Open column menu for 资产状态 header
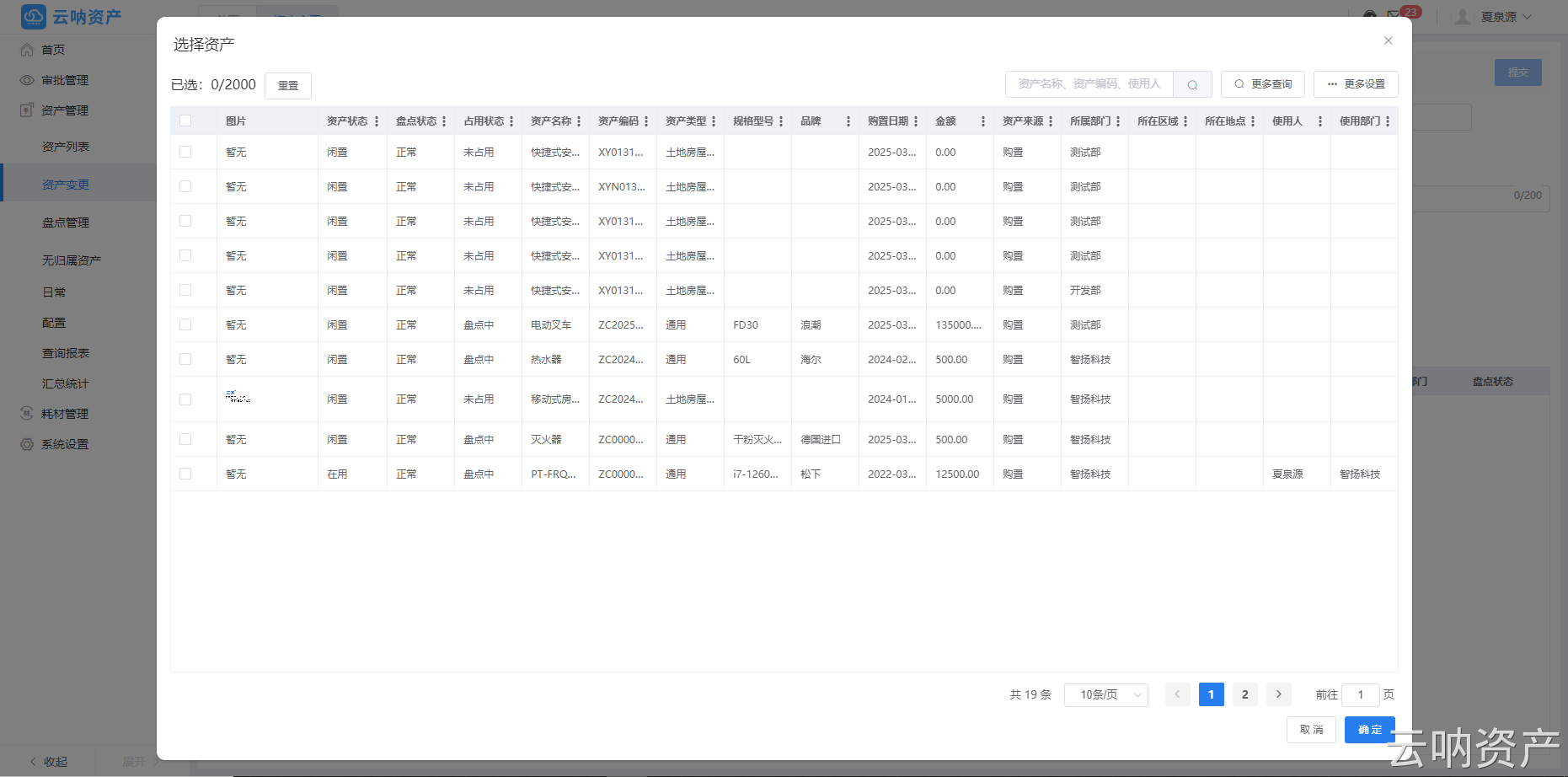The image size is (1568, 777). [x=377, y=121]
